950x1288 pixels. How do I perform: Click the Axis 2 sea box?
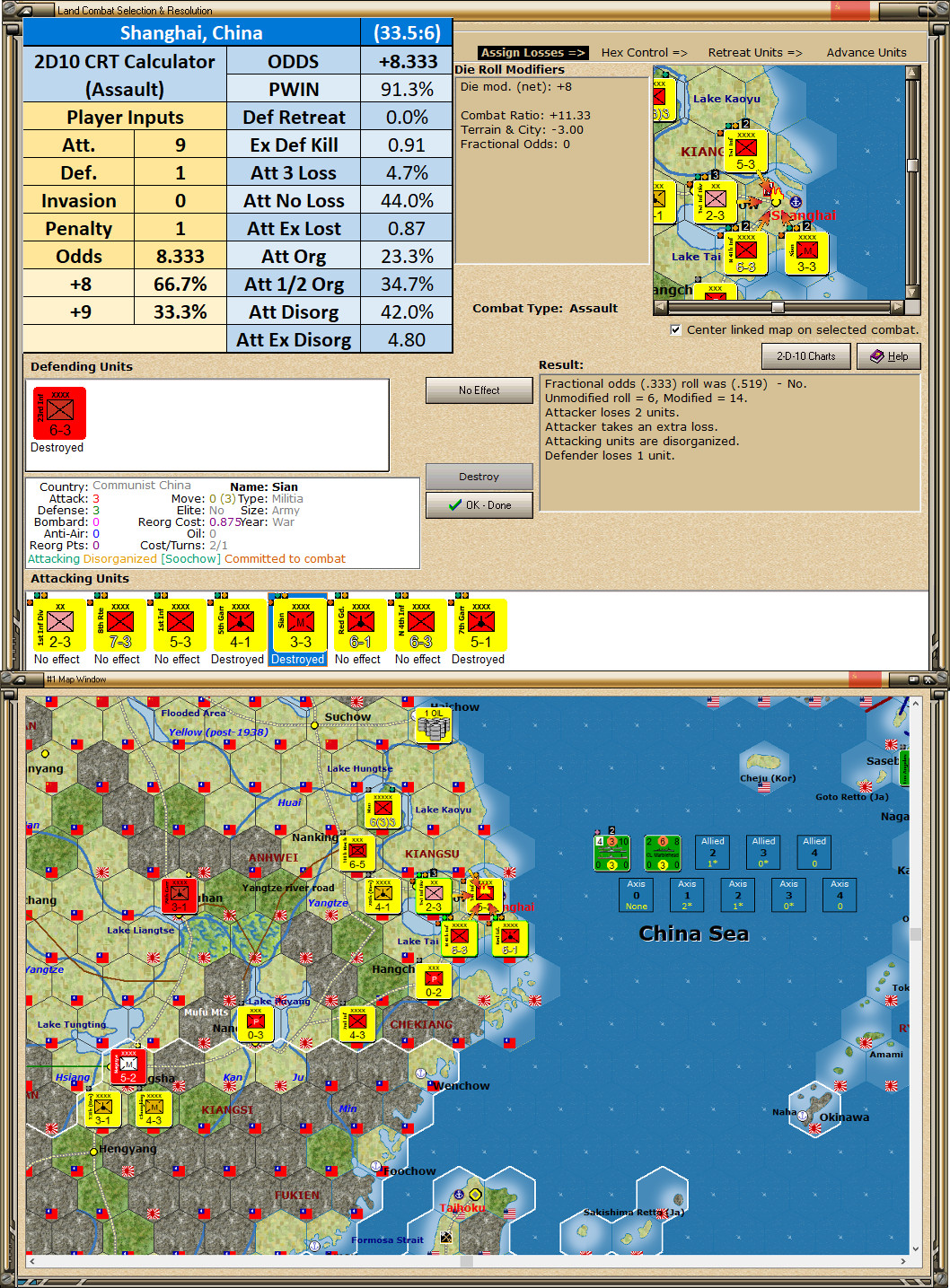click(738, 895)
